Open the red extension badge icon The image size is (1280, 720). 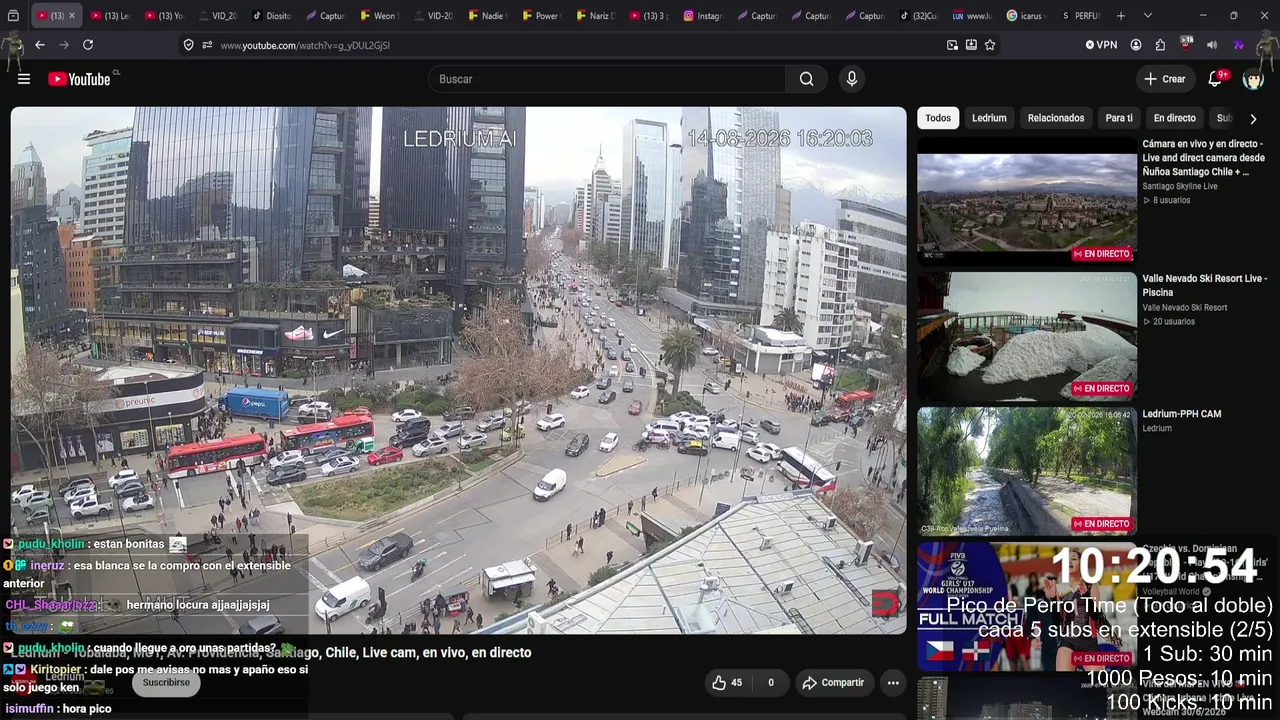[x=1186, y=44]
